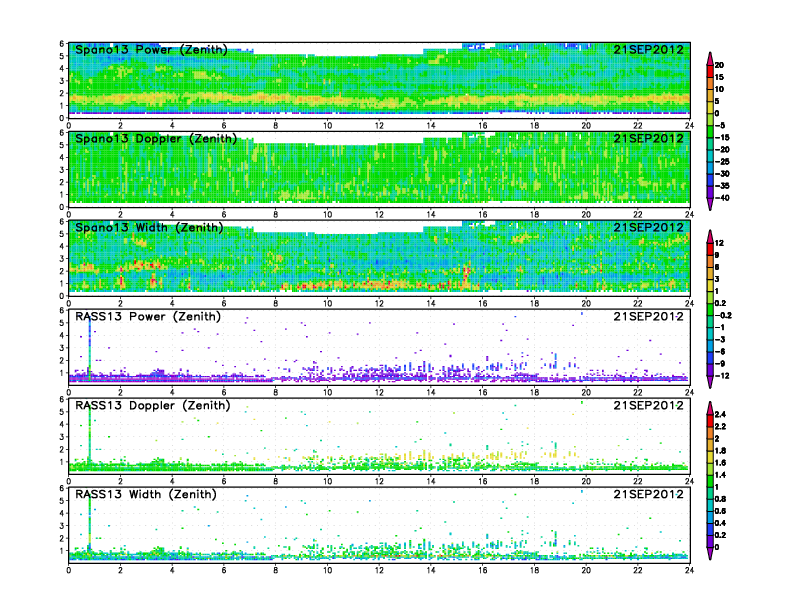Click y-axis tick 4 of RASS13 Doppler panel
The image size is (792, 612).
tap(62, 424)
